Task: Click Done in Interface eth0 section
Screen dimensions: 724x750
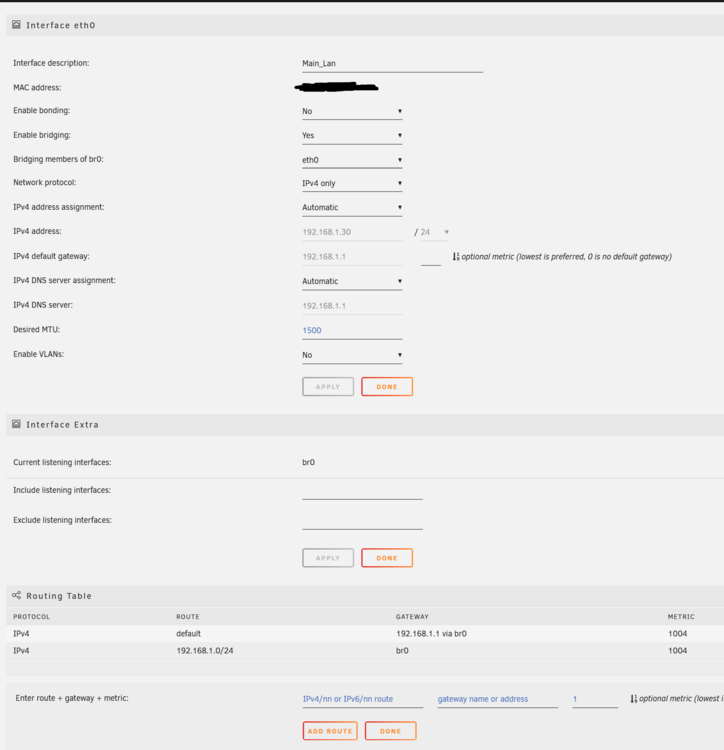Action: pyautogui.click(x=387, y=386)
